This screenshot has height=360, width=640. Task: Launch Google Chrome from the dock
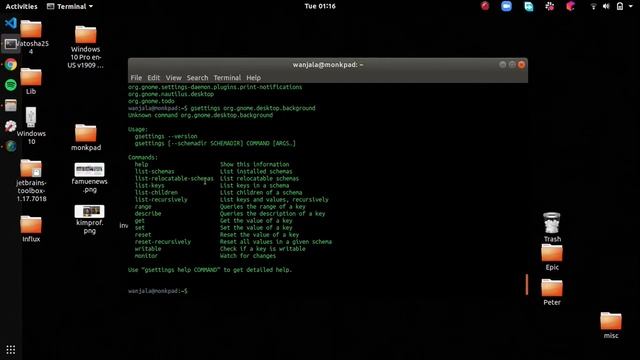coord(11,64)
